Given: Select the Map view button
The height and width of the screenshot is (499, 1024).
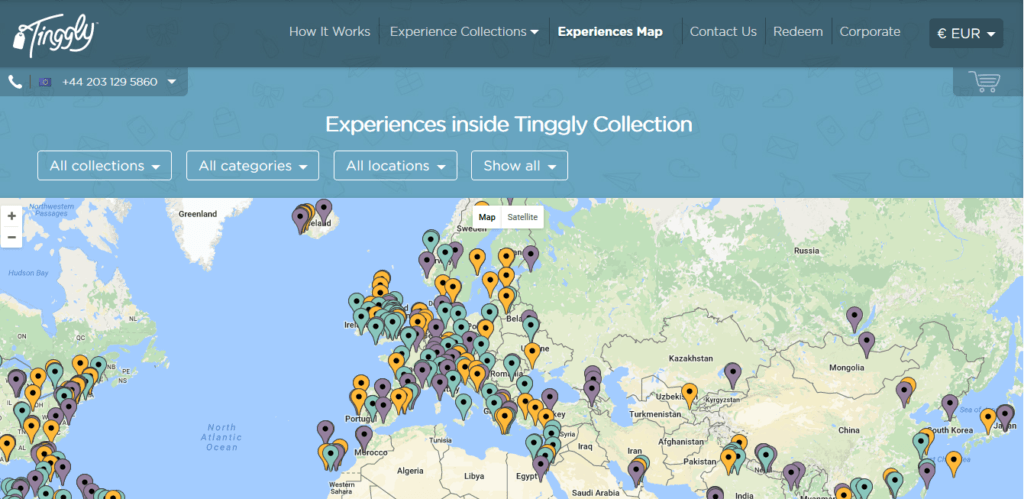Looking at the screenshot, I should click(x=487, y=217).
